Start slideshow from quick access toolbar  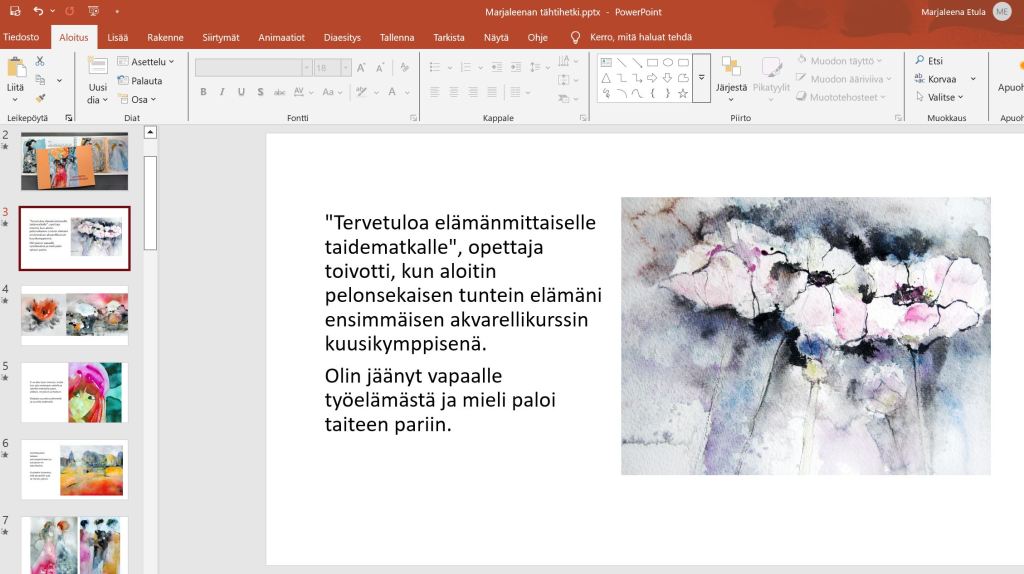point(93,11)
